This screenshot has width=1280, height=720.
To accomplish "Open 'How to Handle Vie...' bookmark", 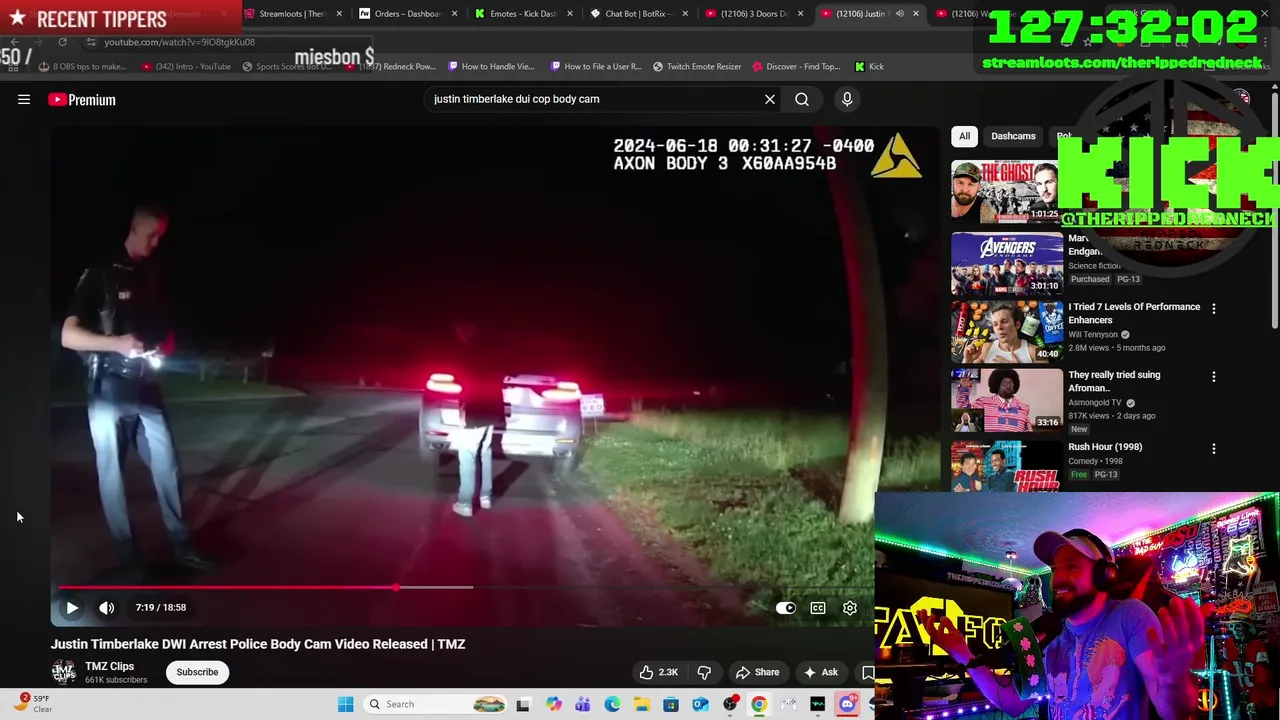I will click(491, 67).
